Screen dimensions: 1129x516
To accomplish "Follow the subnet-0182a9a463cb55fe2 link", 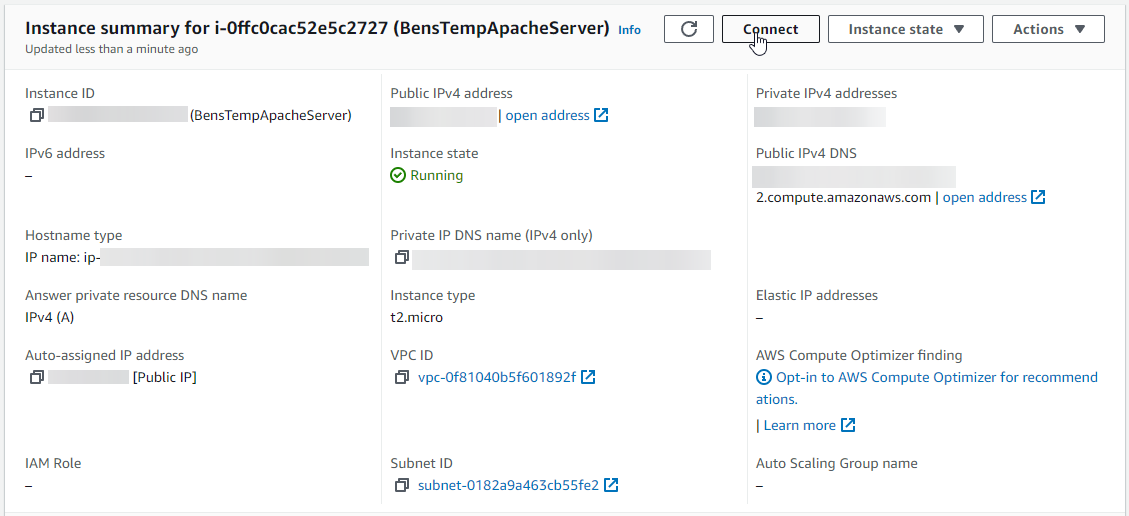I will 508,485.
